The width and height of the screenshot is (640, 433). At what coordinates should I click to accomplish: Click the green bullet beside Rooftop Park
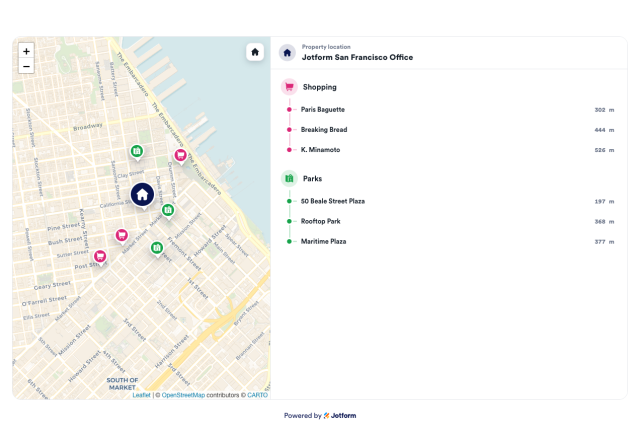[x=289, y=221]
